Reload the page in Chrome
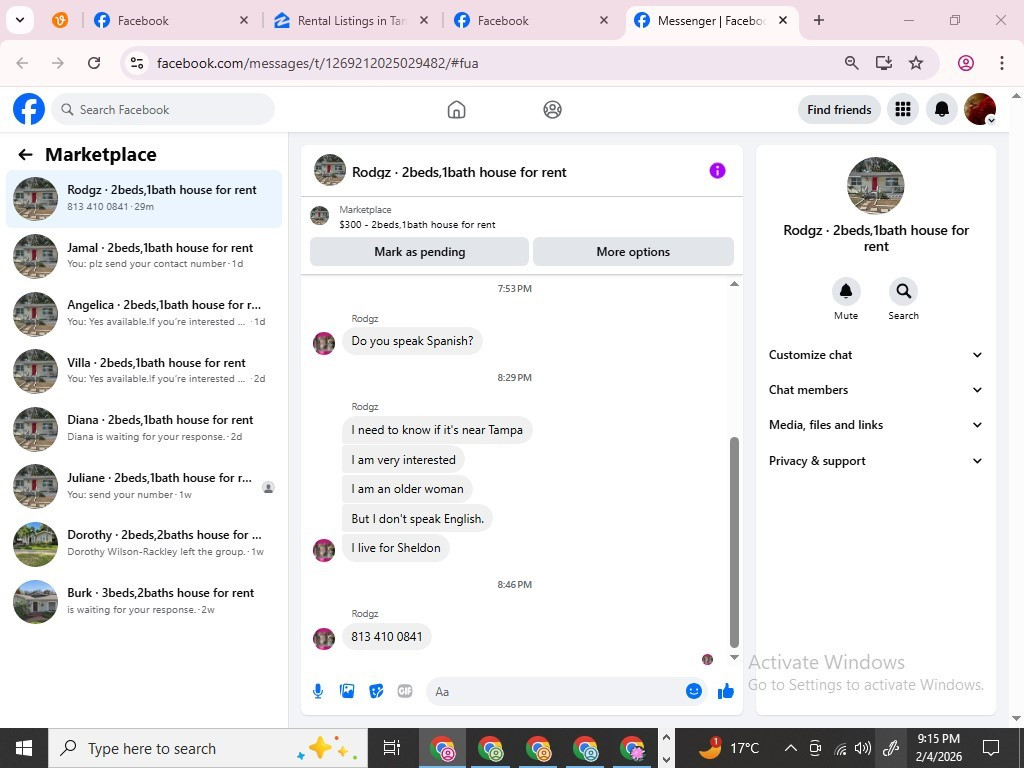 coord(94,63)
